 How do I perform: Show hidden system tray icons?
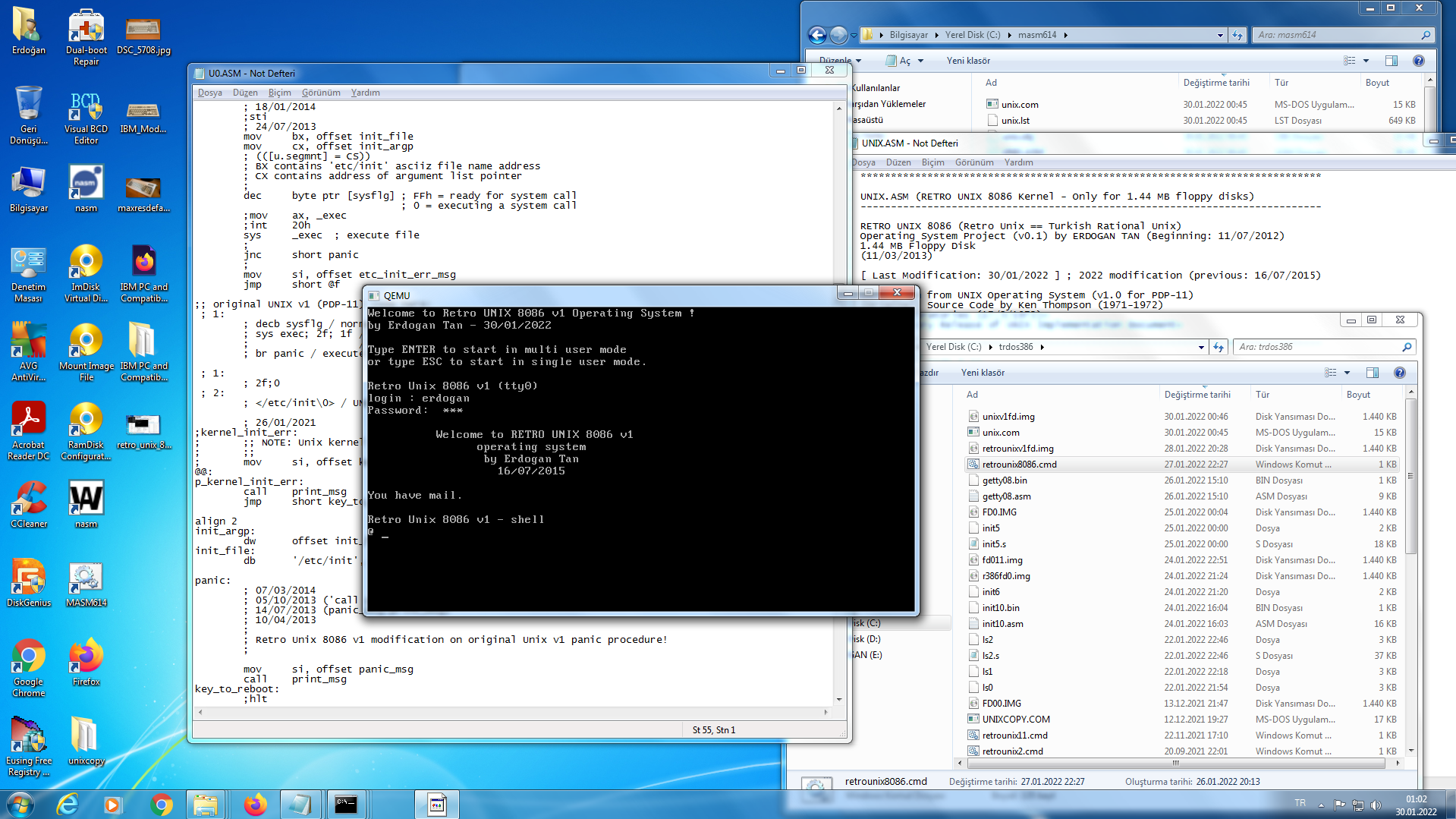1321,805
